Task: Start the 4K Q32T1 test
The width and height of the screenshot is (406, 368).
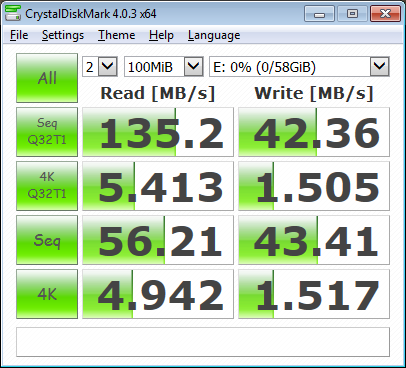Action: pos(47,186)
